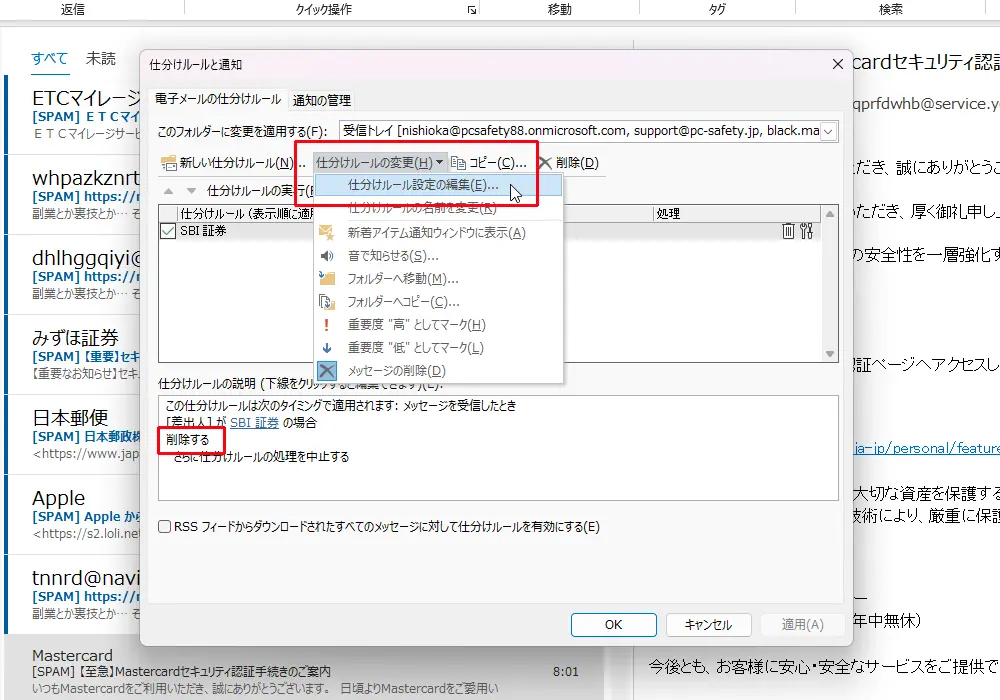Enable rules for RSS feed messages checkbox

[165, 527]
